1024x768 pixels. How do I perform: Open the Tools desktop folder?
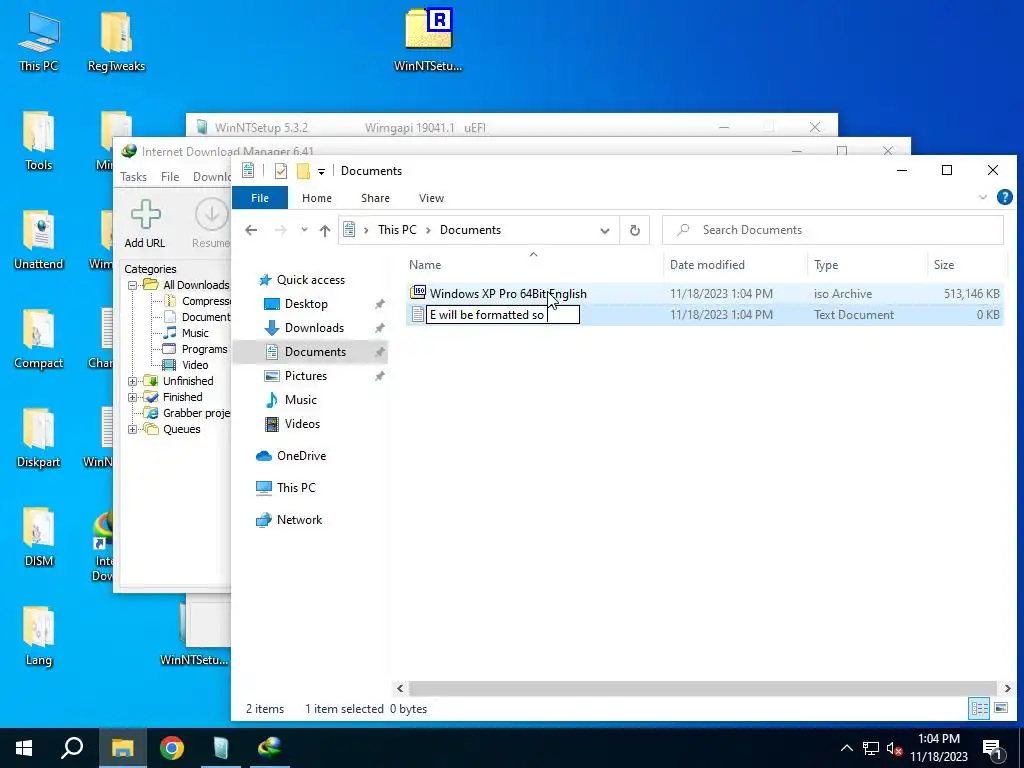[x=39, y=140]
